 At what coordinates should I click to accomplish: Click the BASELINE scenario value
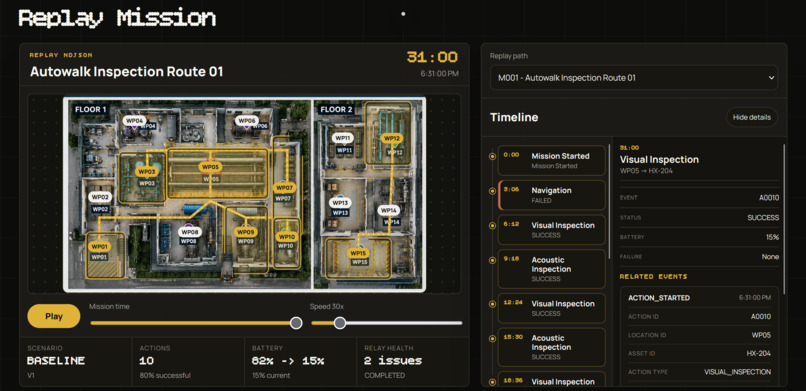pyautogui.click(x=57, y=361)
